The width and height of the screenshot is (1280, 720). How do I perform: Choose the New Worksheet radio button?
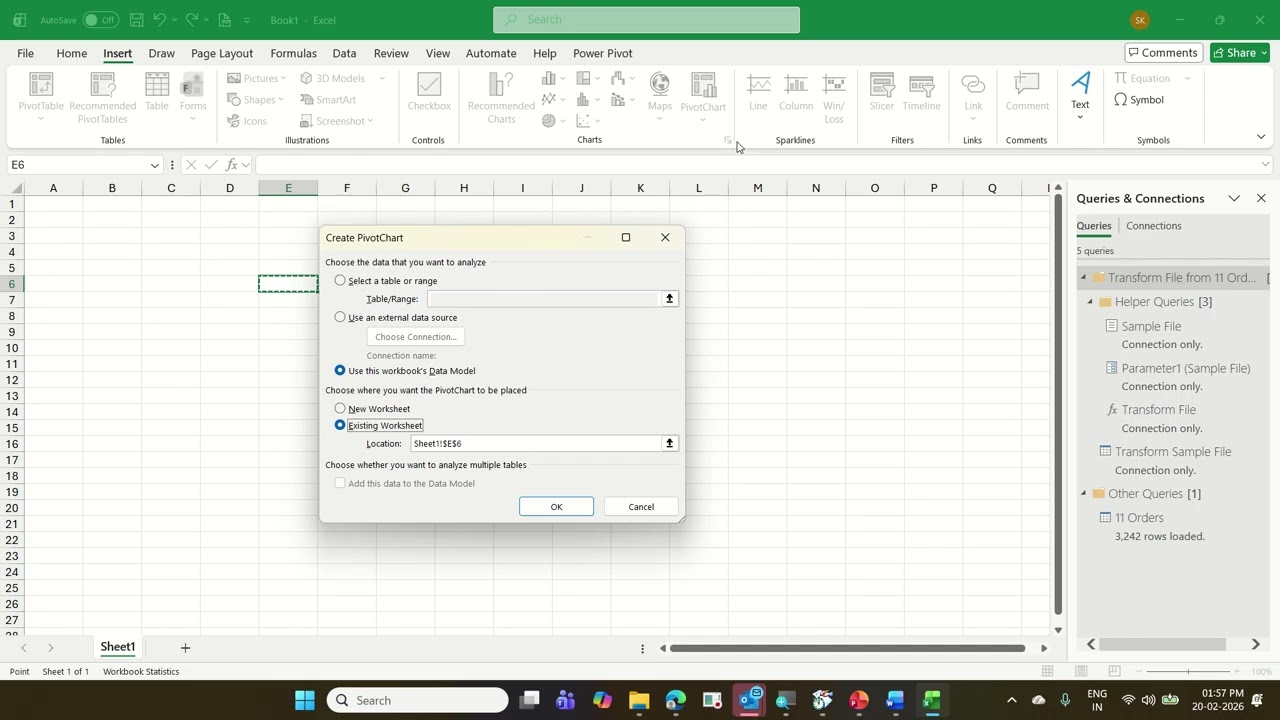point(340,408)
